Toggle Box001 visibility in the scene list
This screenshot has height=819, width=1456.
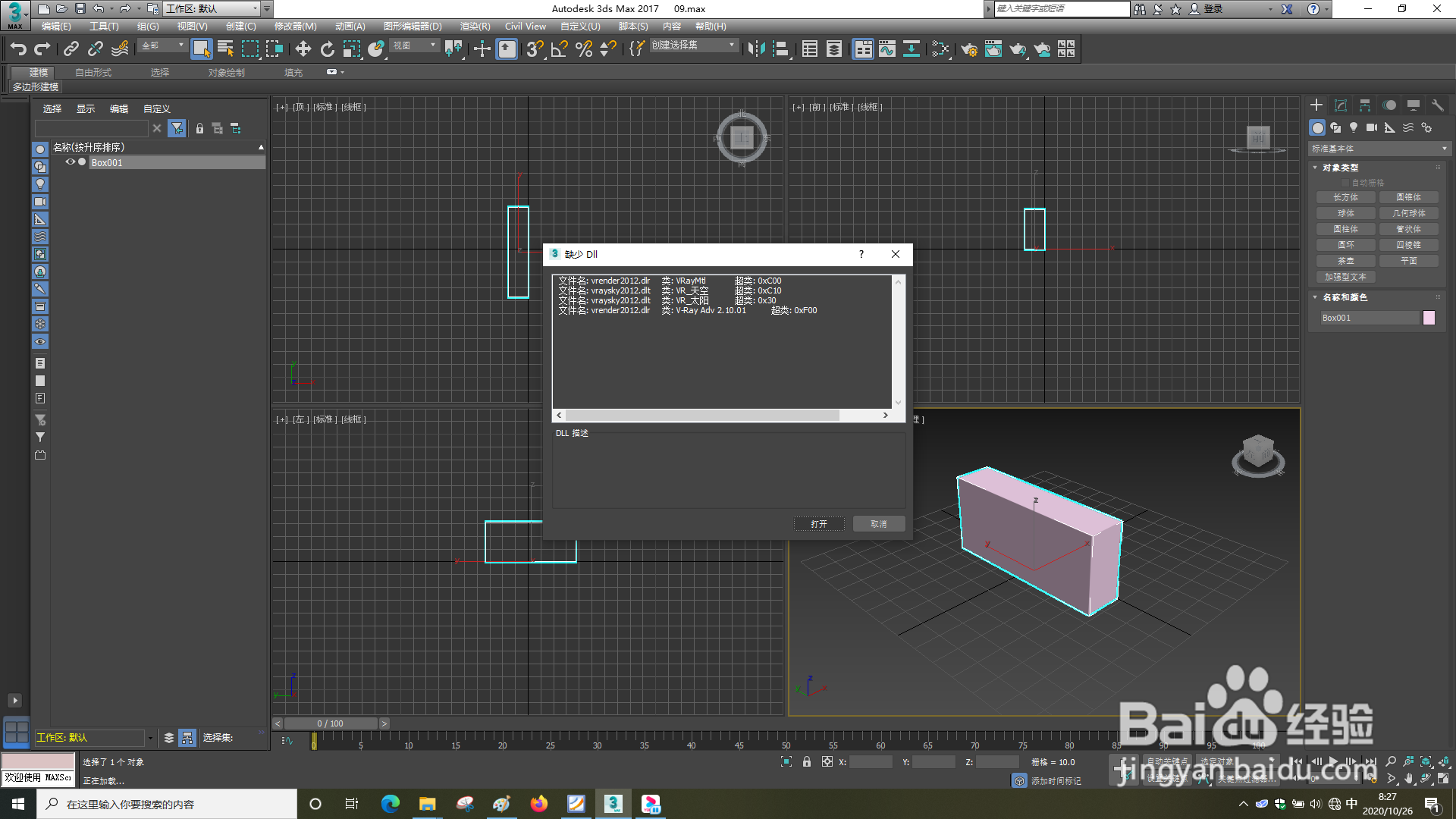point(70,162)
